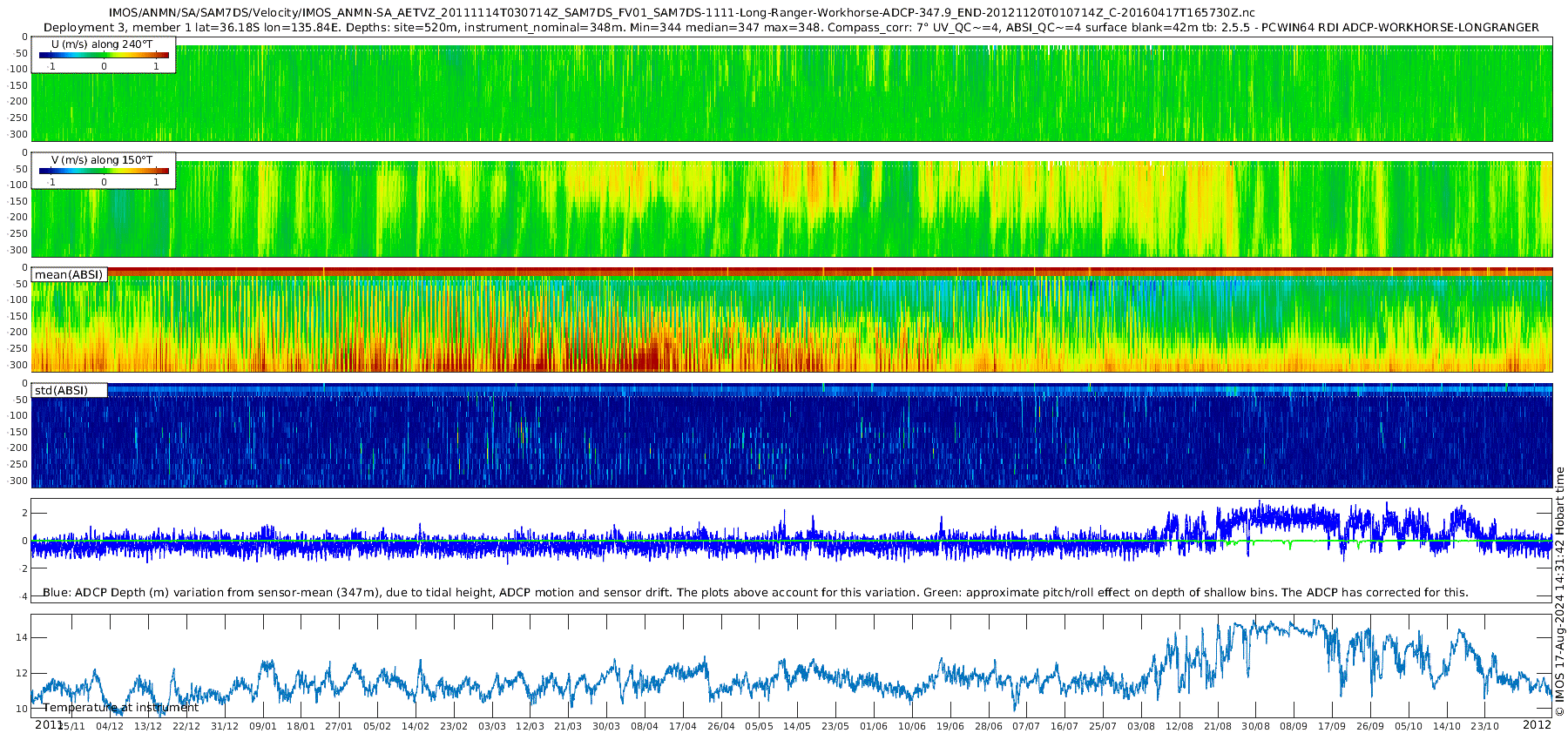Screen dimensions: 1568x740
Task: Click the -300 depth tick on std(ABSI) panel
Action: click(18, 481)
